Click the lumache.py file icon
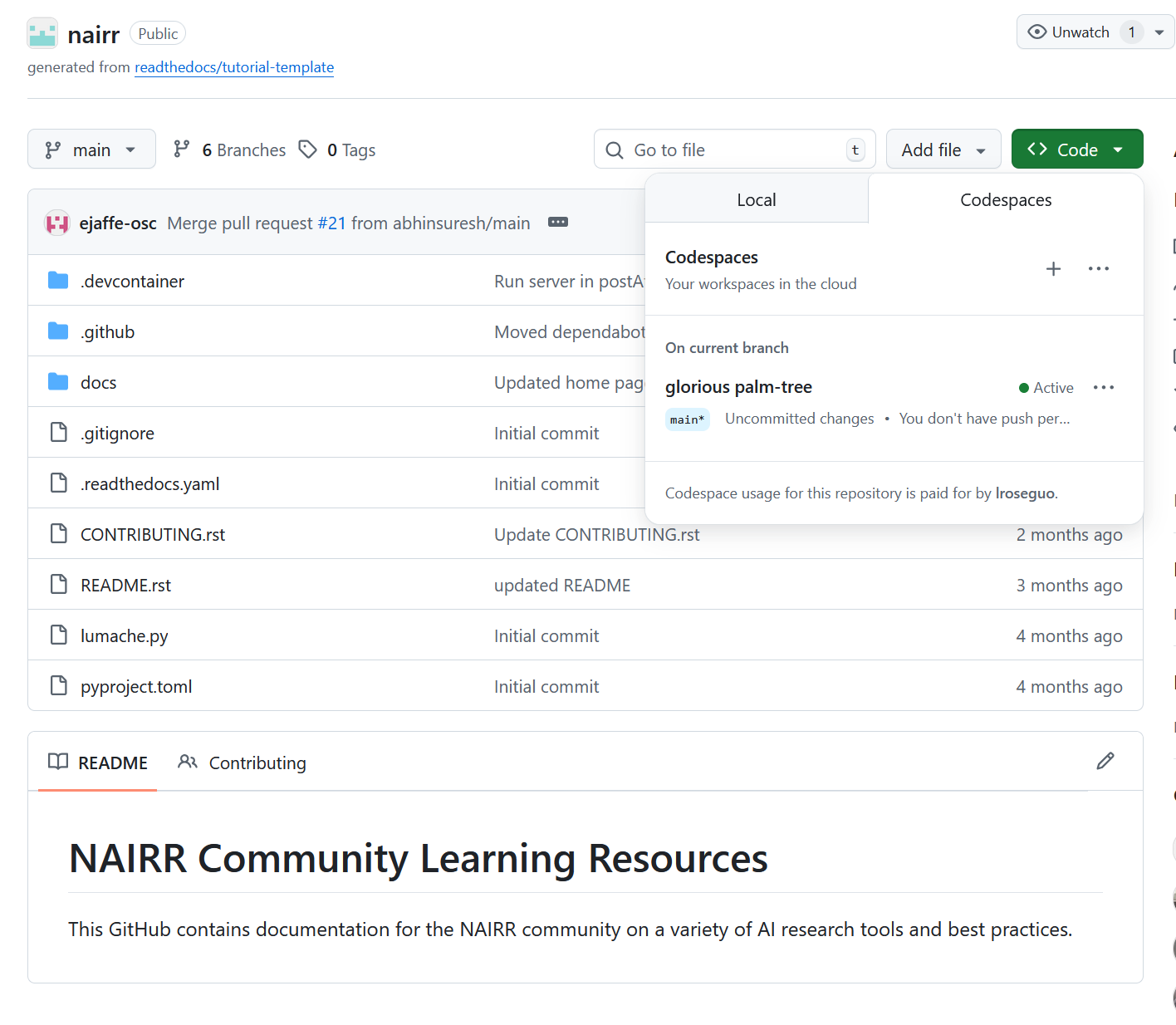This screenshot has width=1176, height=1025. tap(58, 635)
